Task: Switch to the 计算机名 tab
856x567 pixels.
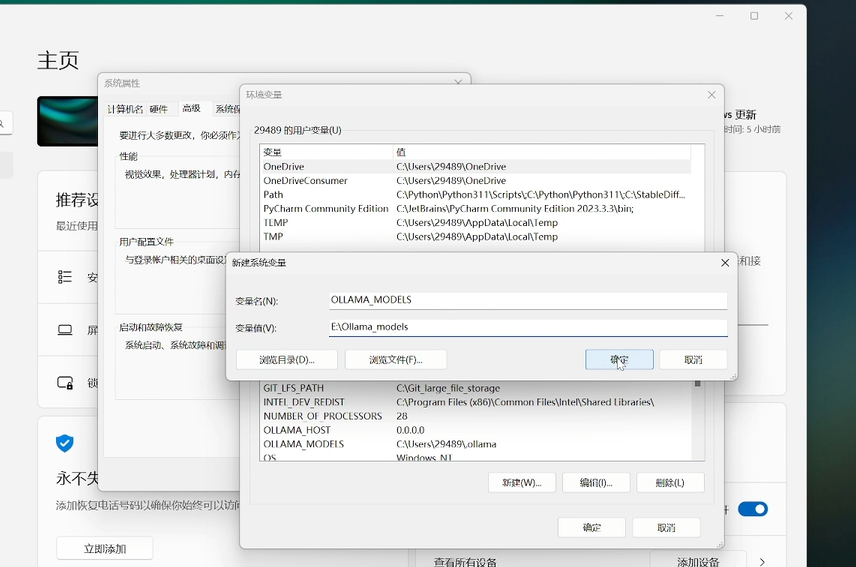Action: pos(126,109)
